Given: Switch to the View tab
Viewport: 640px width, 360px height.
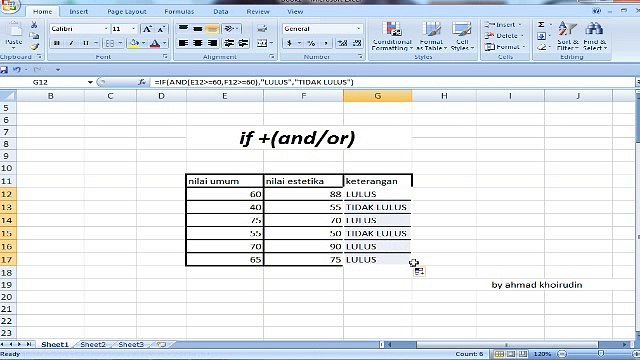Looking at the screenshot, I should click(x=295, y=11).
